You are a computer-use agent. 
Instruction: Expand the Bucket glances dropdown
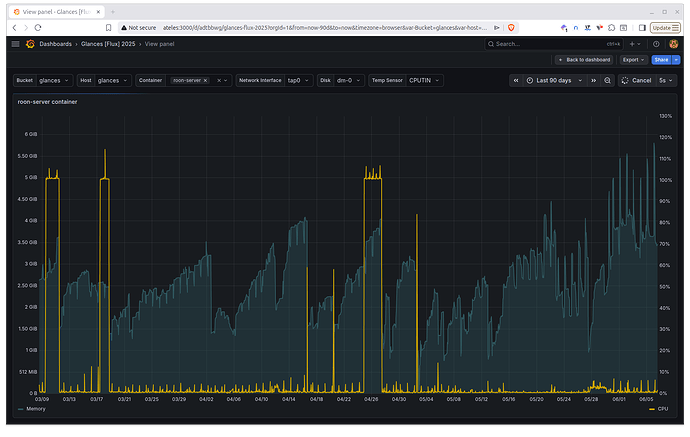click(54, 81)
